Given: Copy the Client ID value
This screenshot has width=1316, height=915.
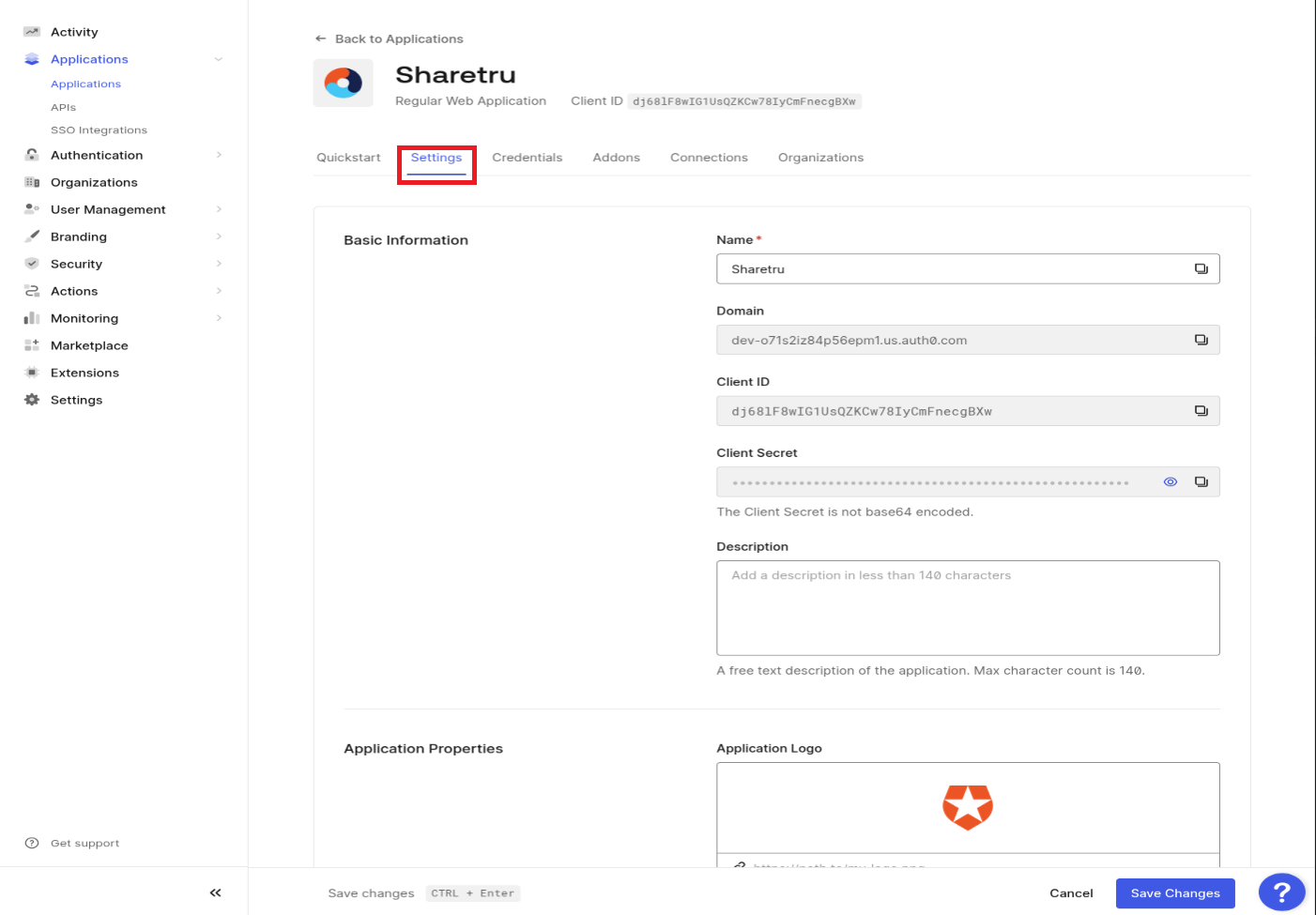Looking at the screenshot, I should 1201,410.
